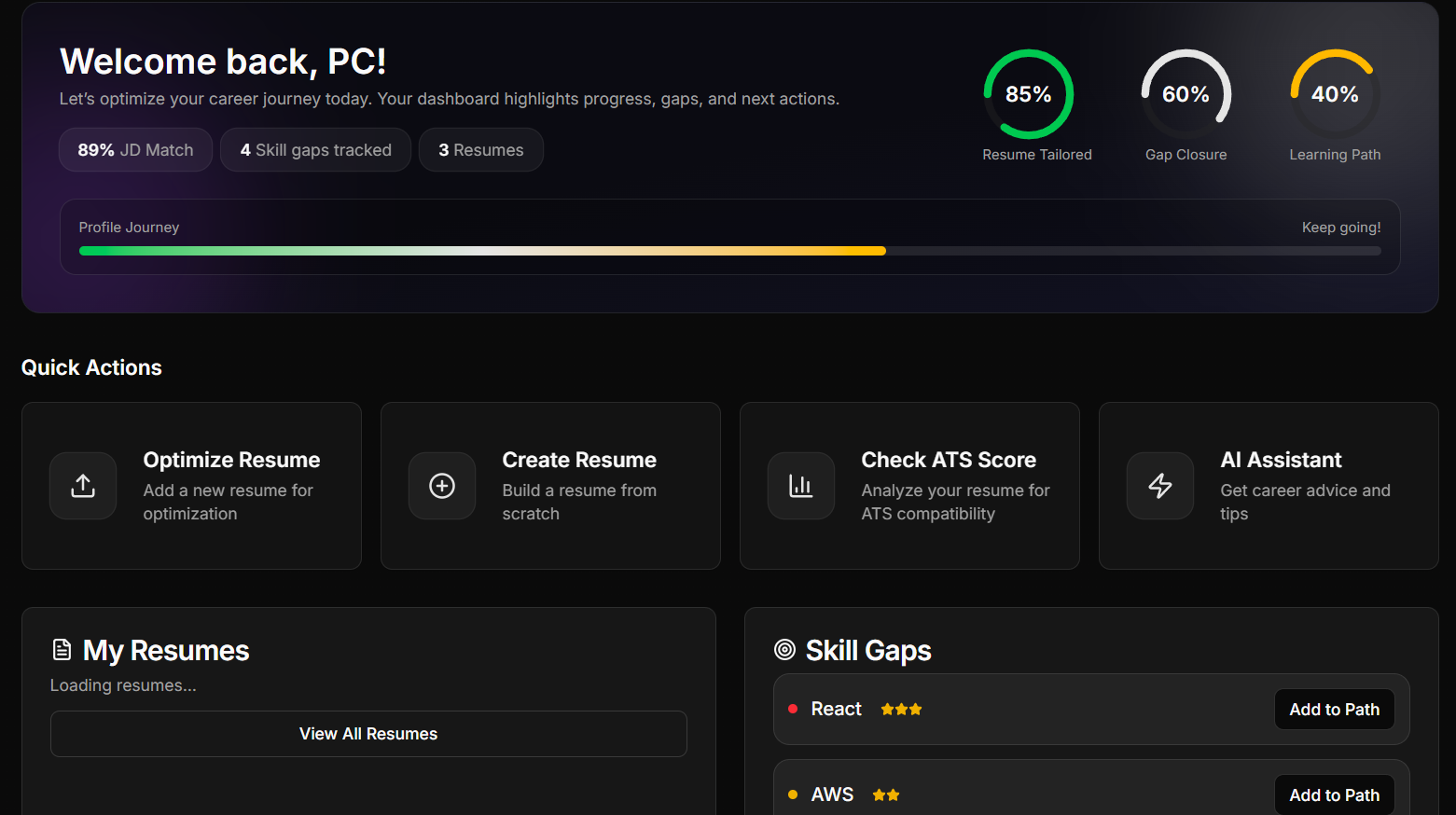Click the document icon beside My Resumes

(x=62, y=650)
